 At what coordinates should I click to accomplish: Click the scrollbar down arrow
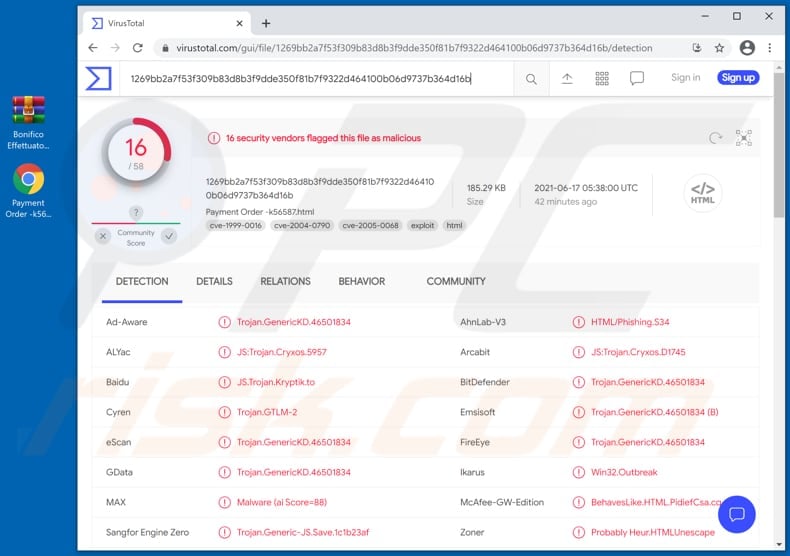[779, 544]
